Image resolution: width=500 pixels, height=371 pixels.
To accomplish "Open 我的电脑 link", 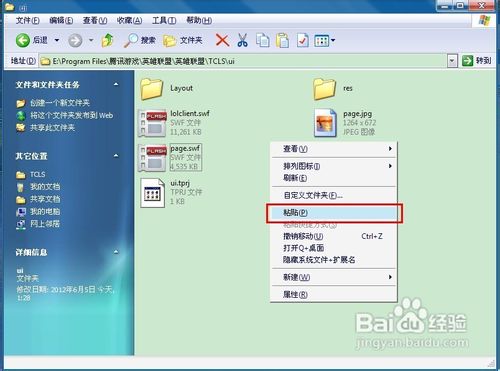I will (x=45, y=211).
